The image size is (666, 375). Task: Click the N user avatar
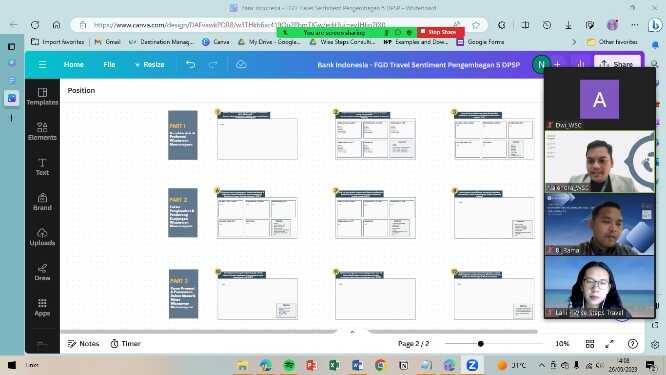tap(541, 65)
